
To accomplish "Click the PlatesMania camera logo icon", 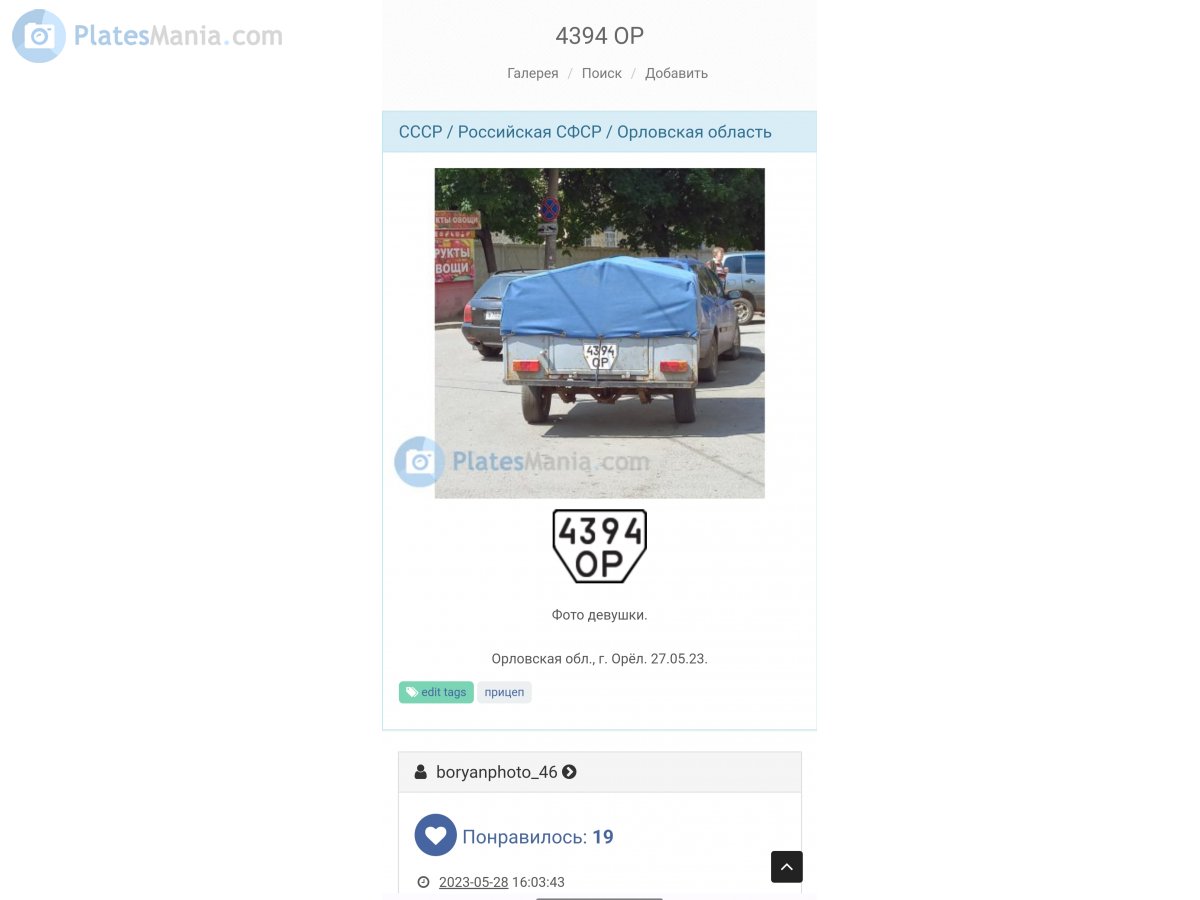I will tap(39, 36).
